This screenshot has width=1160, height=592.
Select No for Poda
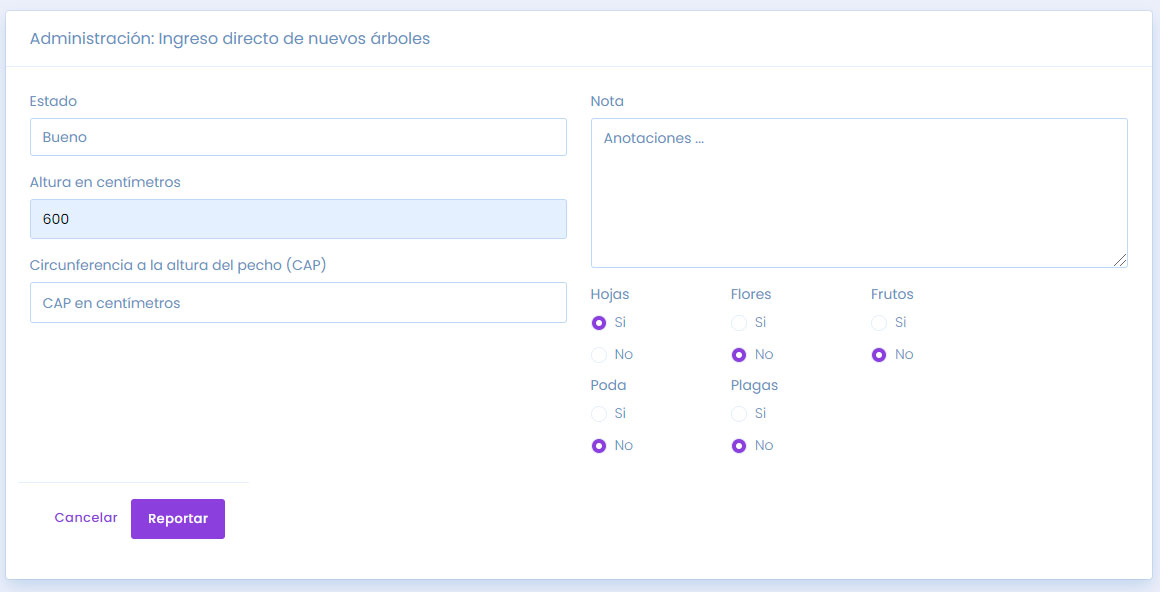(598, 446)
